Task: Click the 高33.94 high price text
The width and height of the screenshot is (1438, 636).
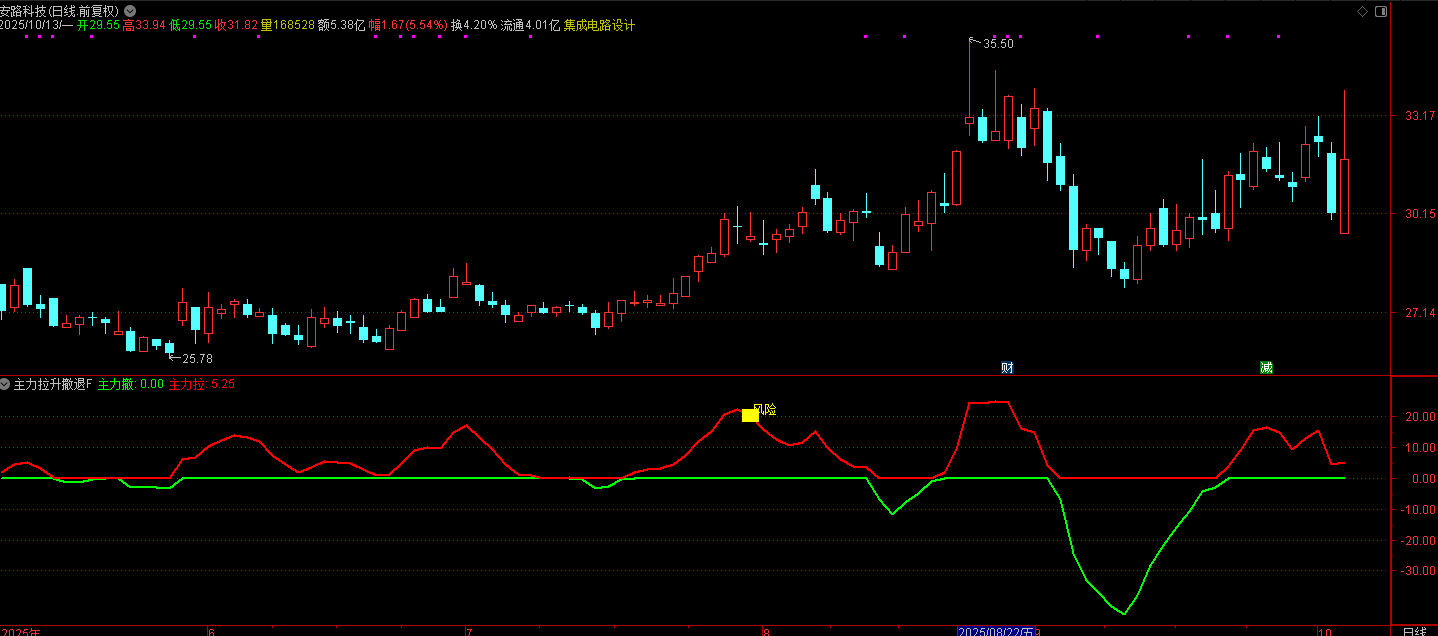Action: [x=144, y=25]
